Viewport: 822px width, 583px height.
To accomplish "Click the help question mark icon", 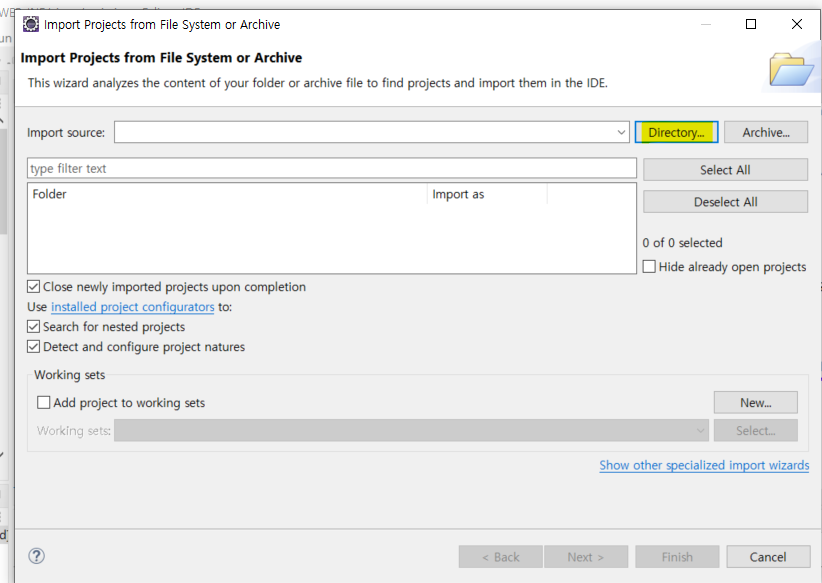I will click(37, 556).
